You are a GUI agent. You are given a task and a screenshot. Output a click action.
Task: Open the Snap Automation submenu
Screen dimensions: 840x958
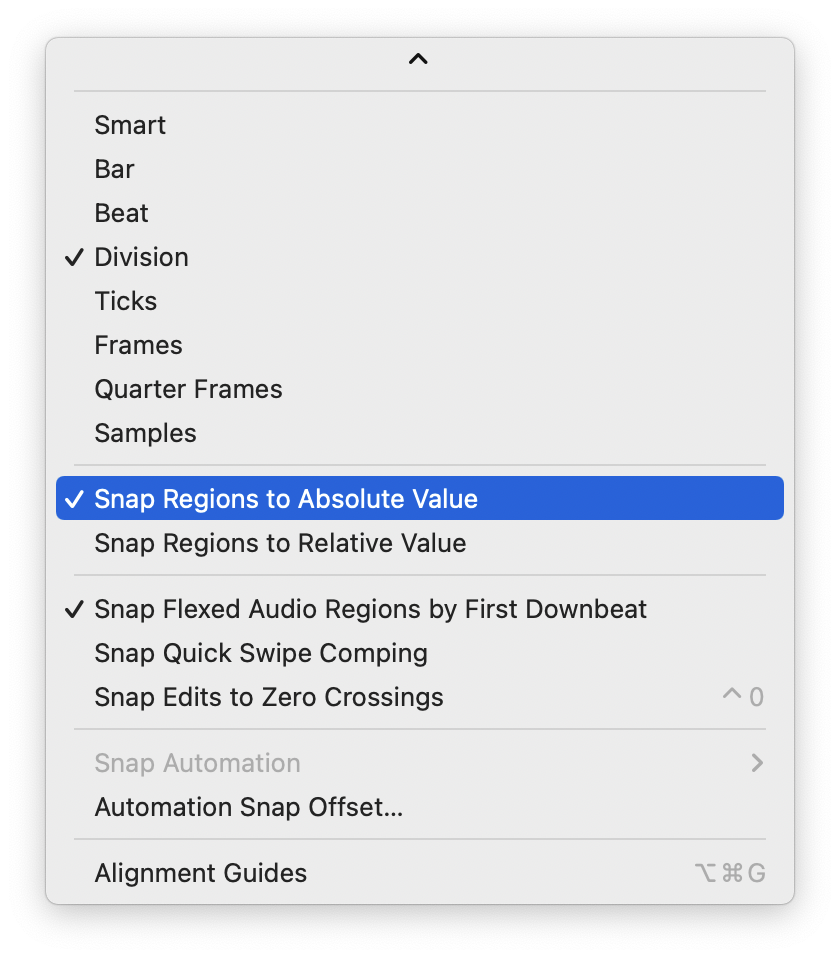[197, 763]
